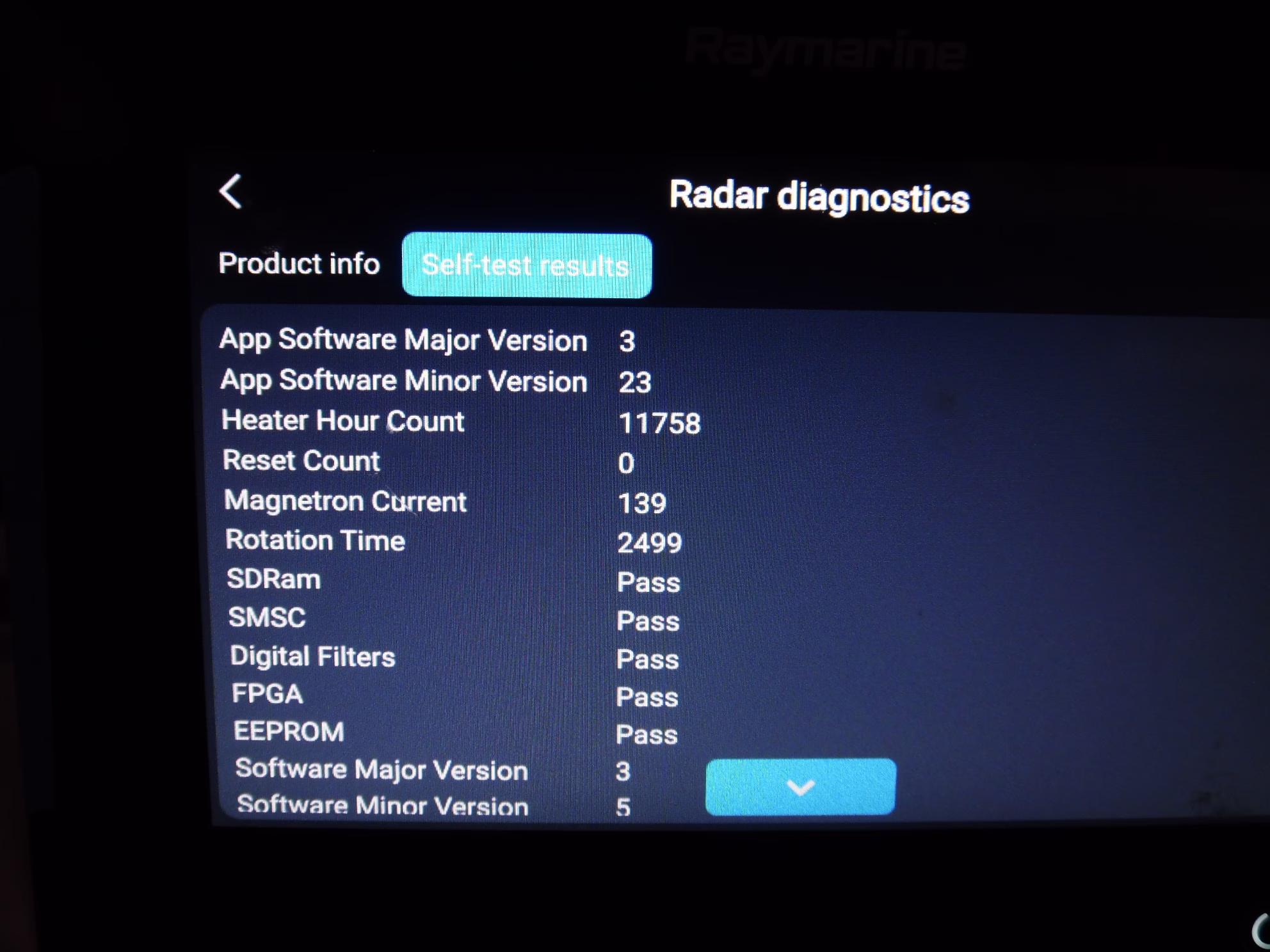Switch to the Product info tab
This screenshot has height=952, width=1270.
299,264
